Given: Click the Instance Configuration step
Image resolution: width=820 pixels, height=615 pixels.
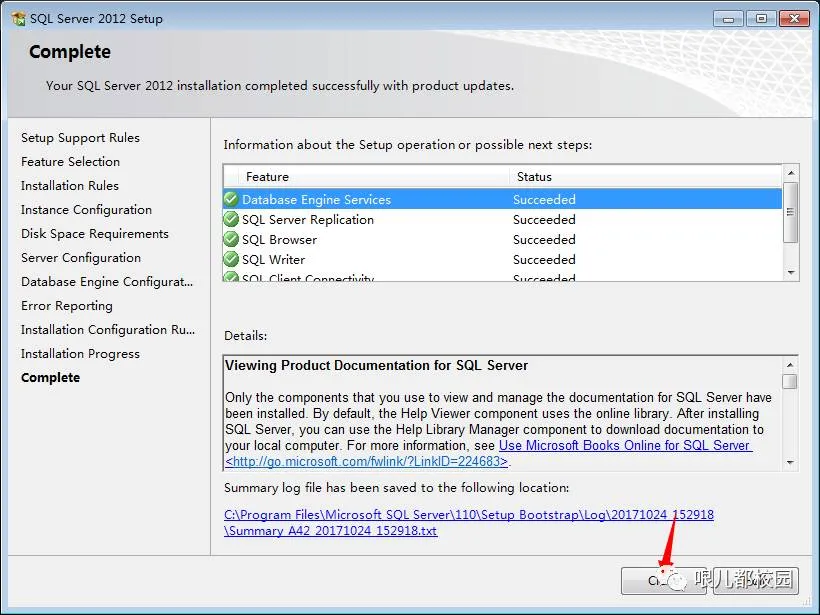Looking at the screenshot, I should pos(86,210).
